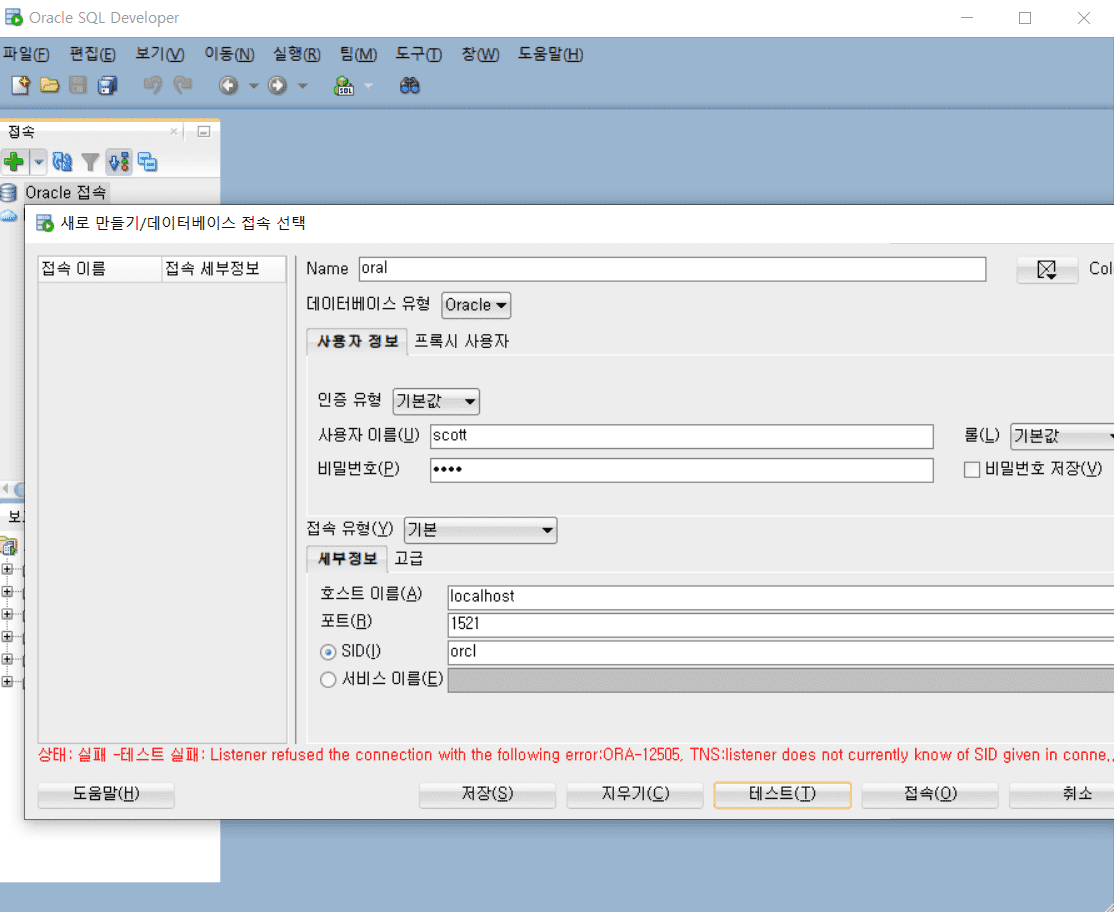Open the 이동(N) menu
This screenshot has width=1114, height=912.
click(x=229, y=54)
